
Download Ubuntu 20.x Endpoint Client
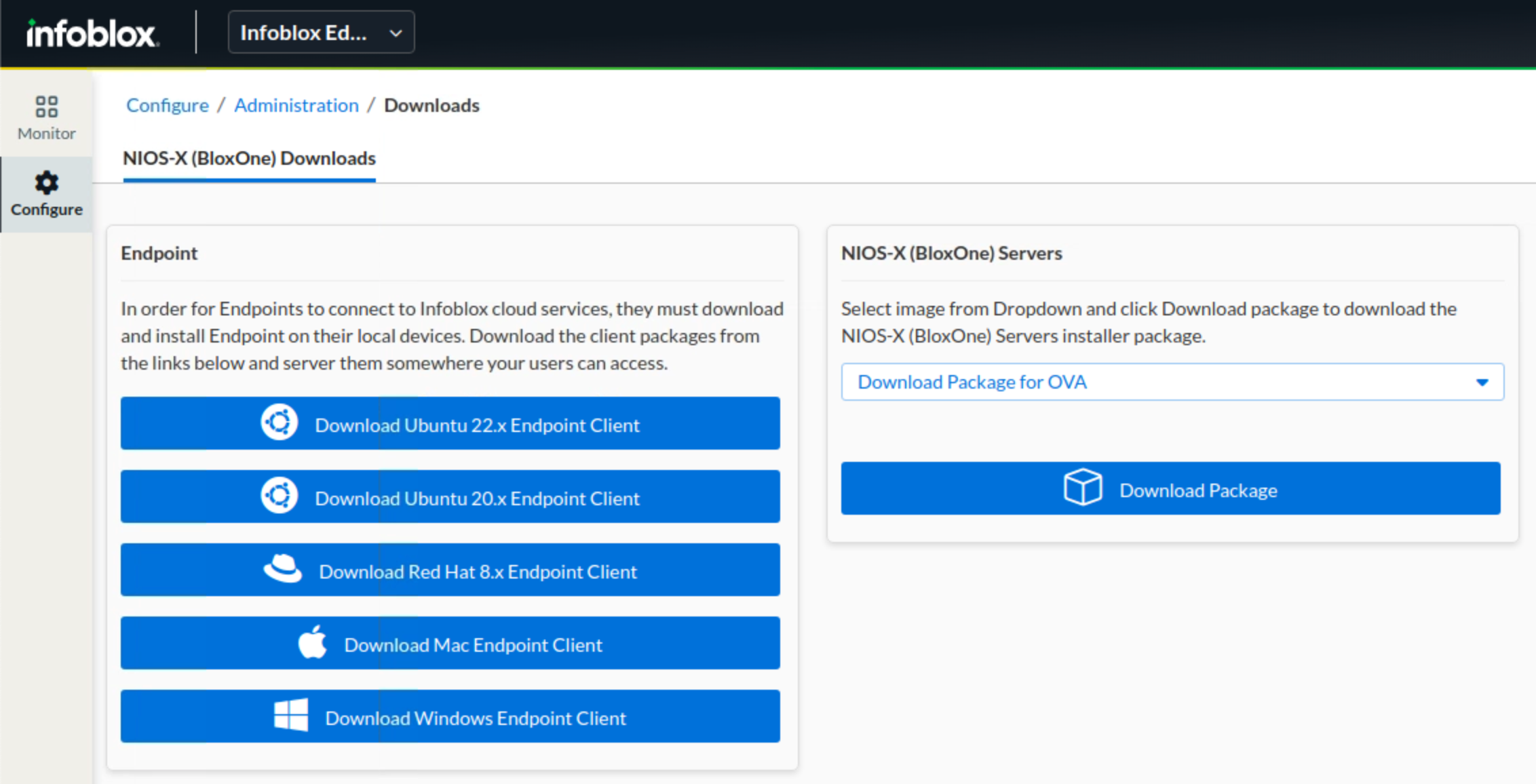(x=450, y=496)
